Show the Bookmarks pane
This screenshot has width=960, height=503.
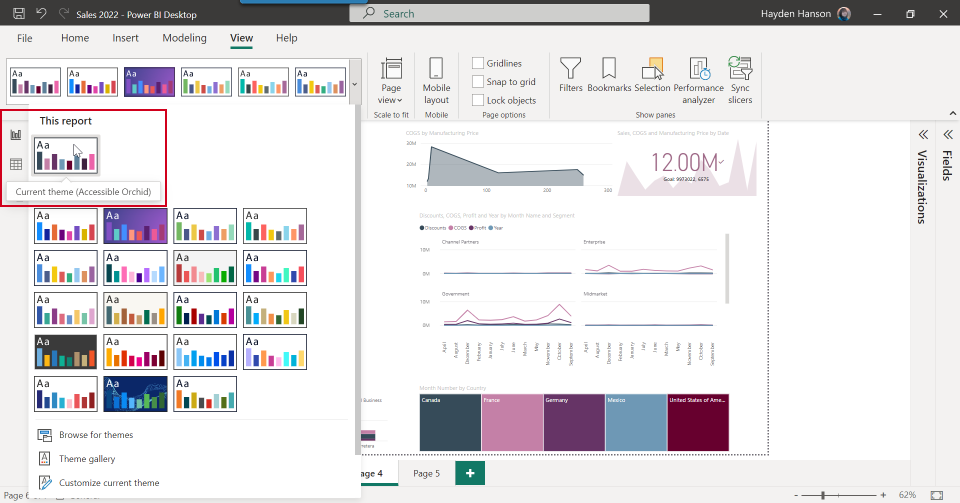pos(609,75)
